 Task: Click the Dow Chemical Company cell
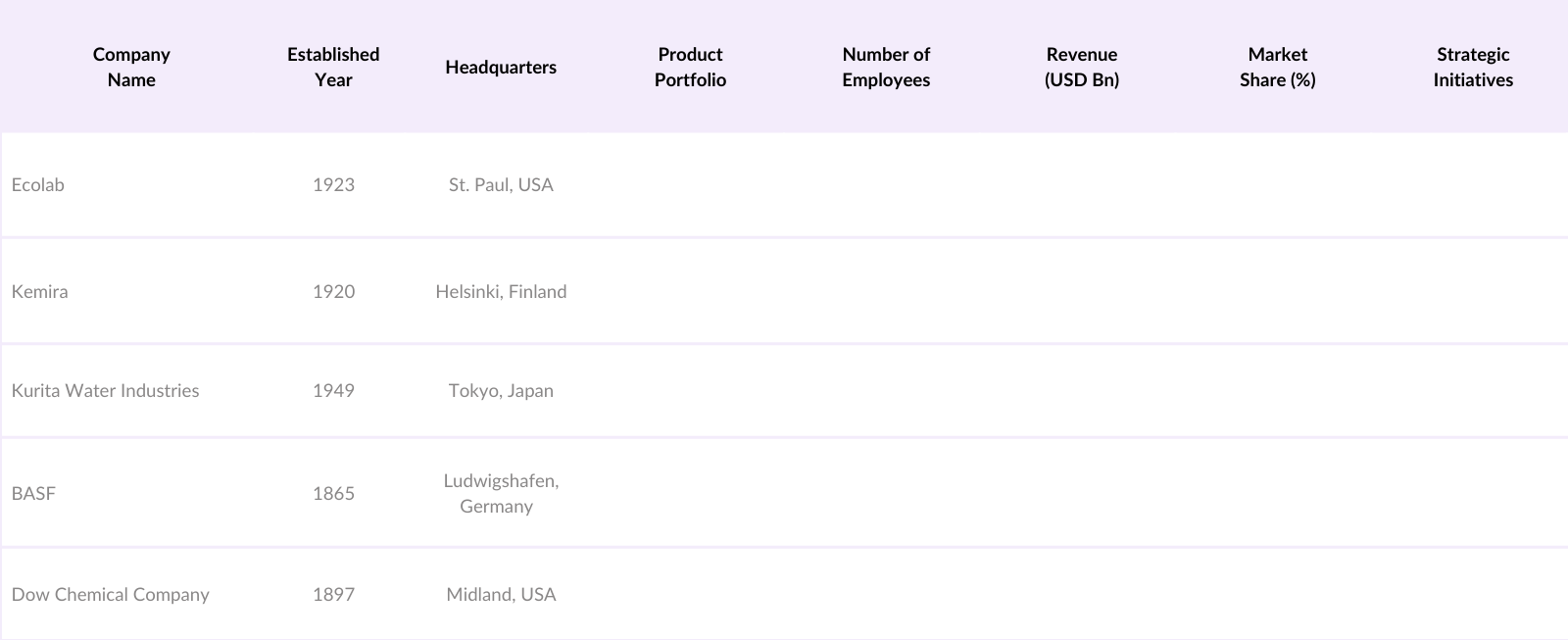click(x=110, y=594)
